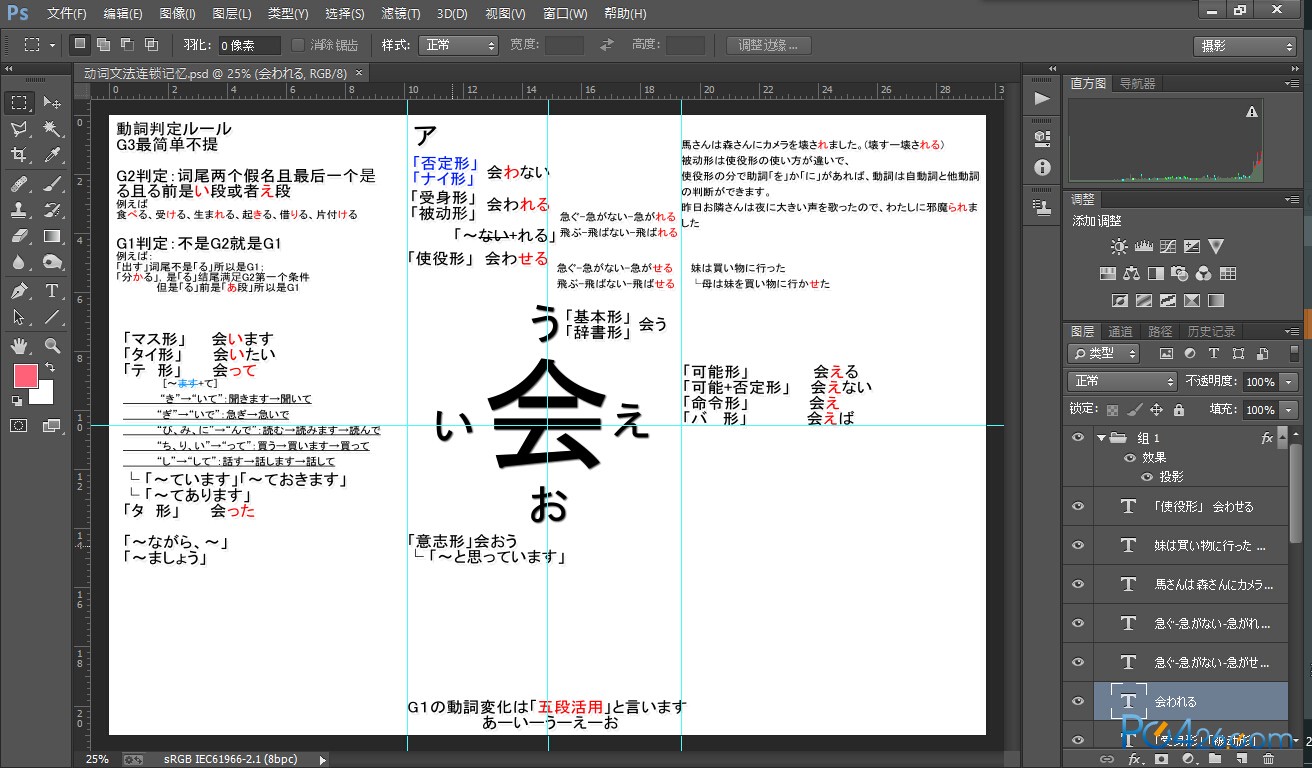Swap foreground and background colors
Viewport: 1312px width, 768px height.
tap(50, 368)
